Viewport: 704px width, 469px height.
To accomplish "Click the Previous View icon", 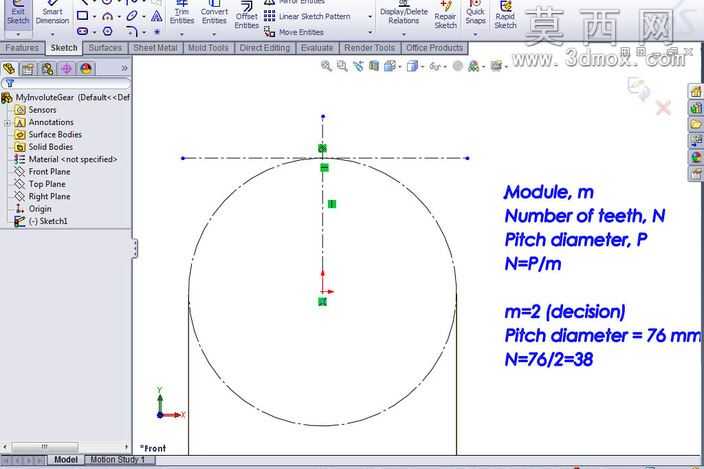I will point(358,66).
